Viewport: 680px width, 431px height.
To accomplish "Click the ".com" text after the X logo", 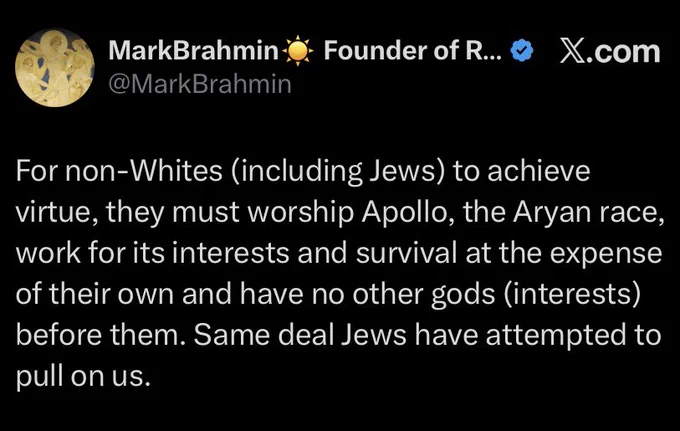I will tap(624, 52).
